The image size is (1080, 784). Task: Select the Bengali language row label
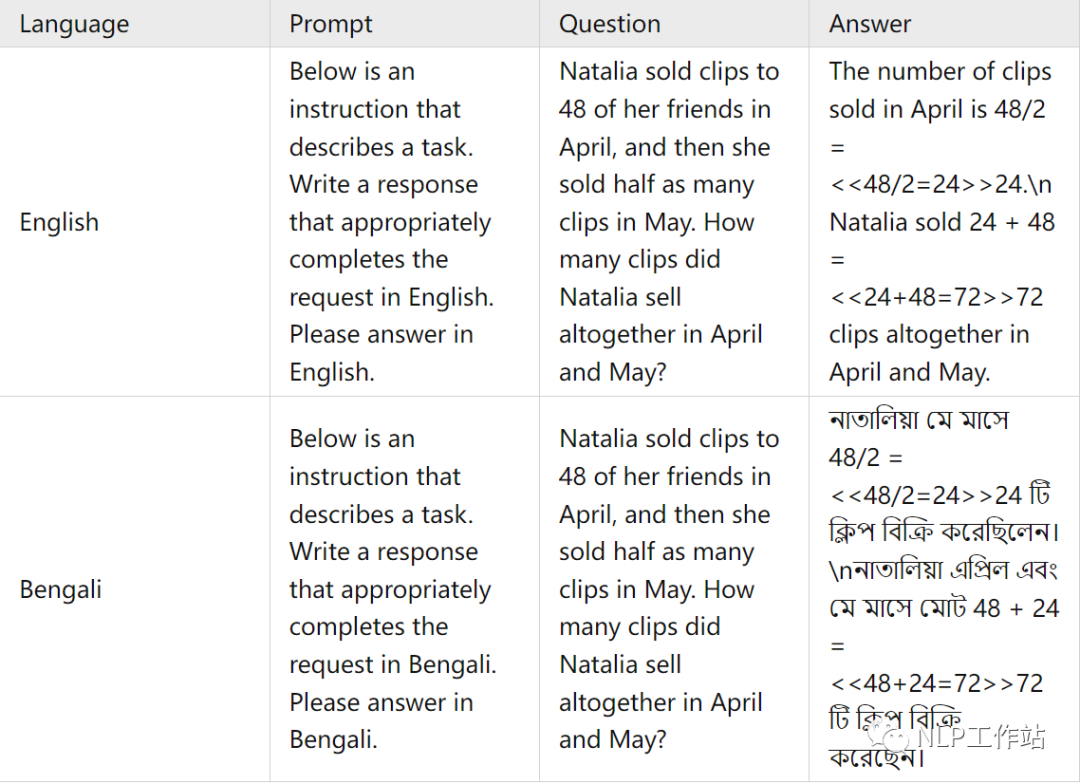point(61,589)
